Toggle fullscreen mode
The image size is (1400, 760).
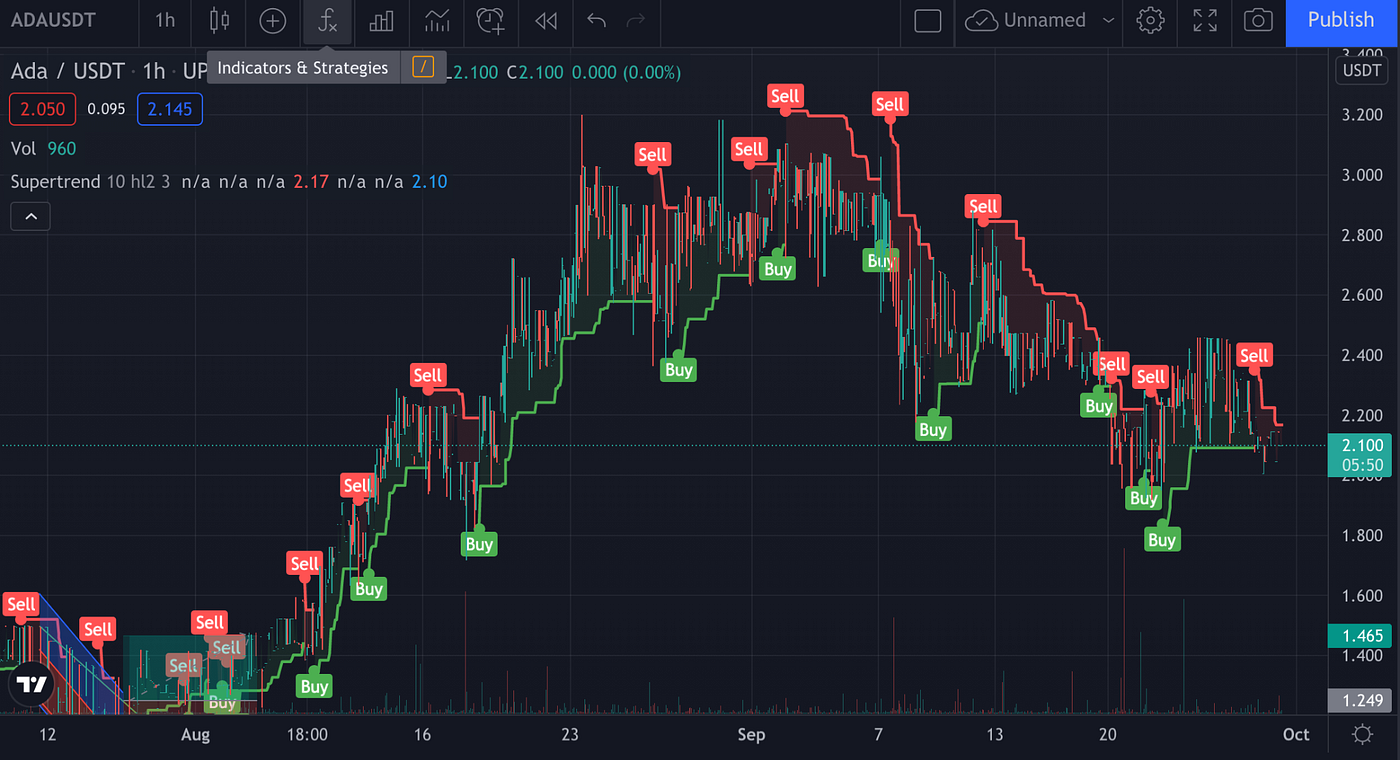point(1203,21)
